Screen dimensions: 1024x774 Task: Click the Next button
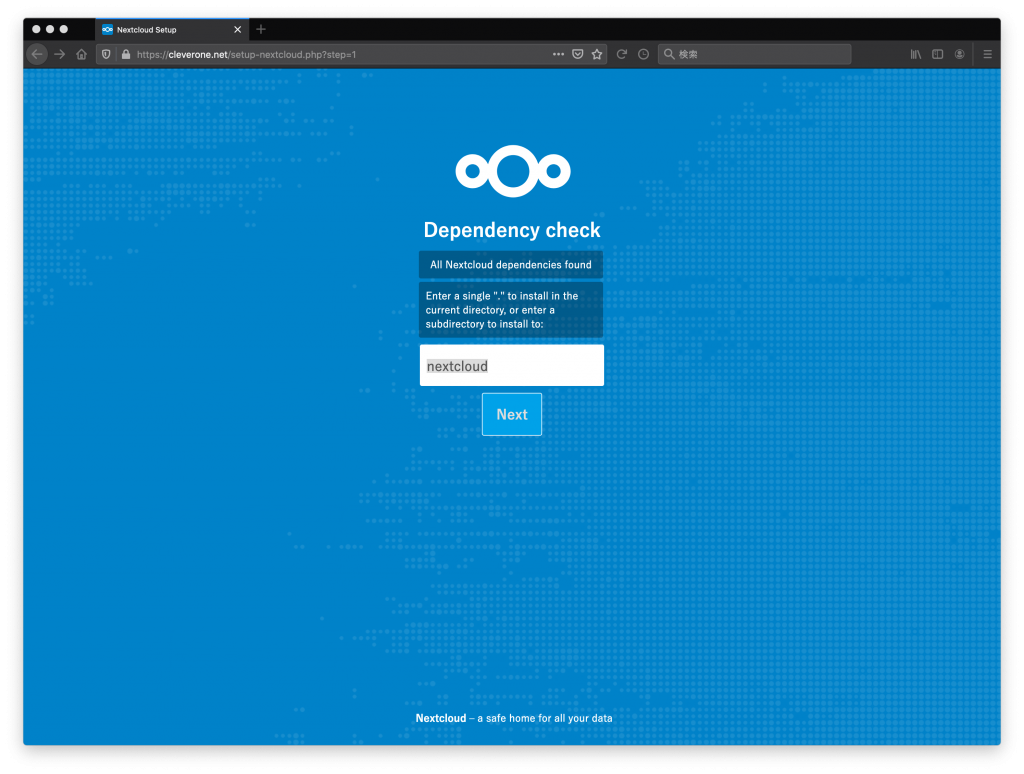(x=512, y=414)
